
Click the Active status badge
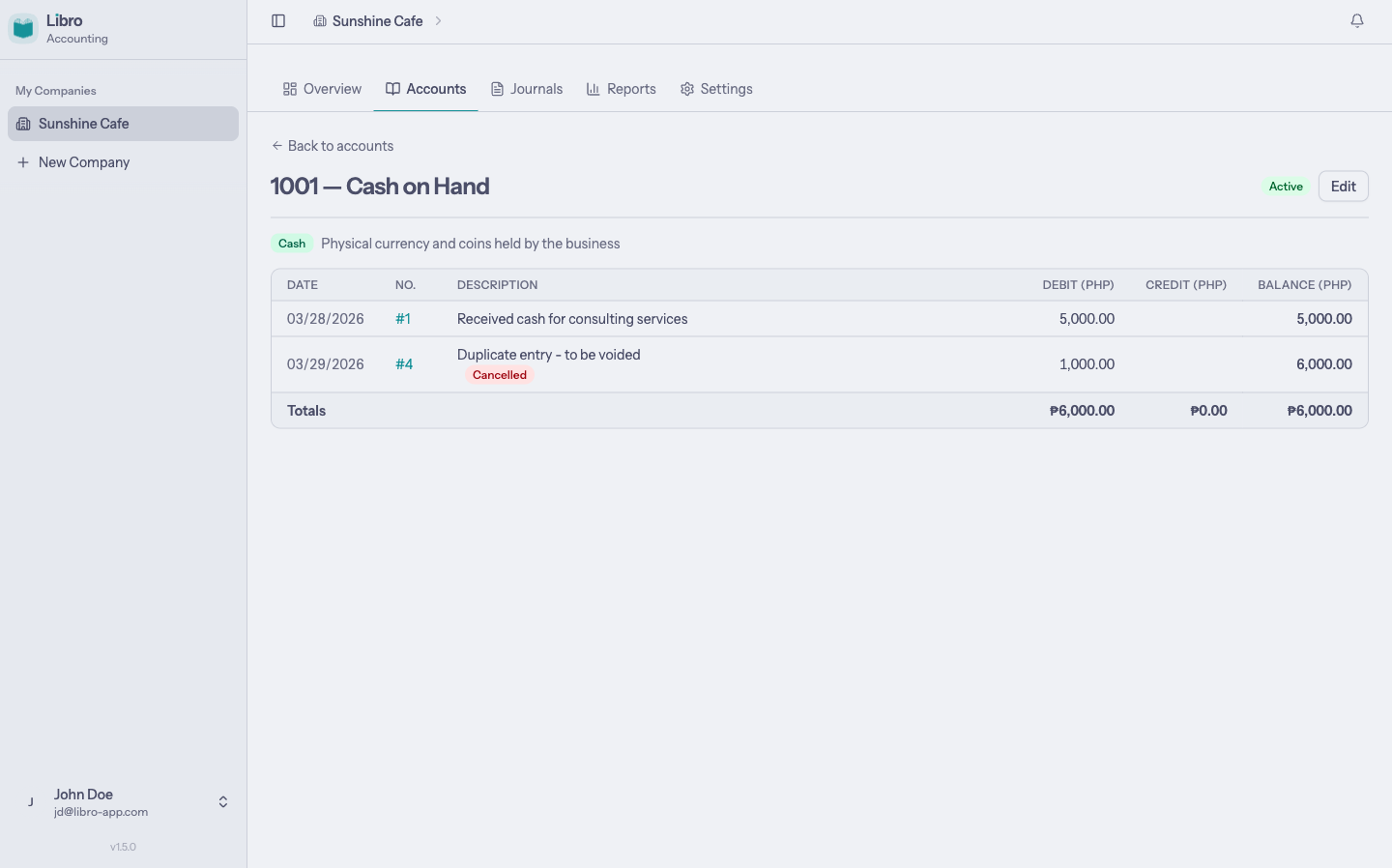[1286, 186]
